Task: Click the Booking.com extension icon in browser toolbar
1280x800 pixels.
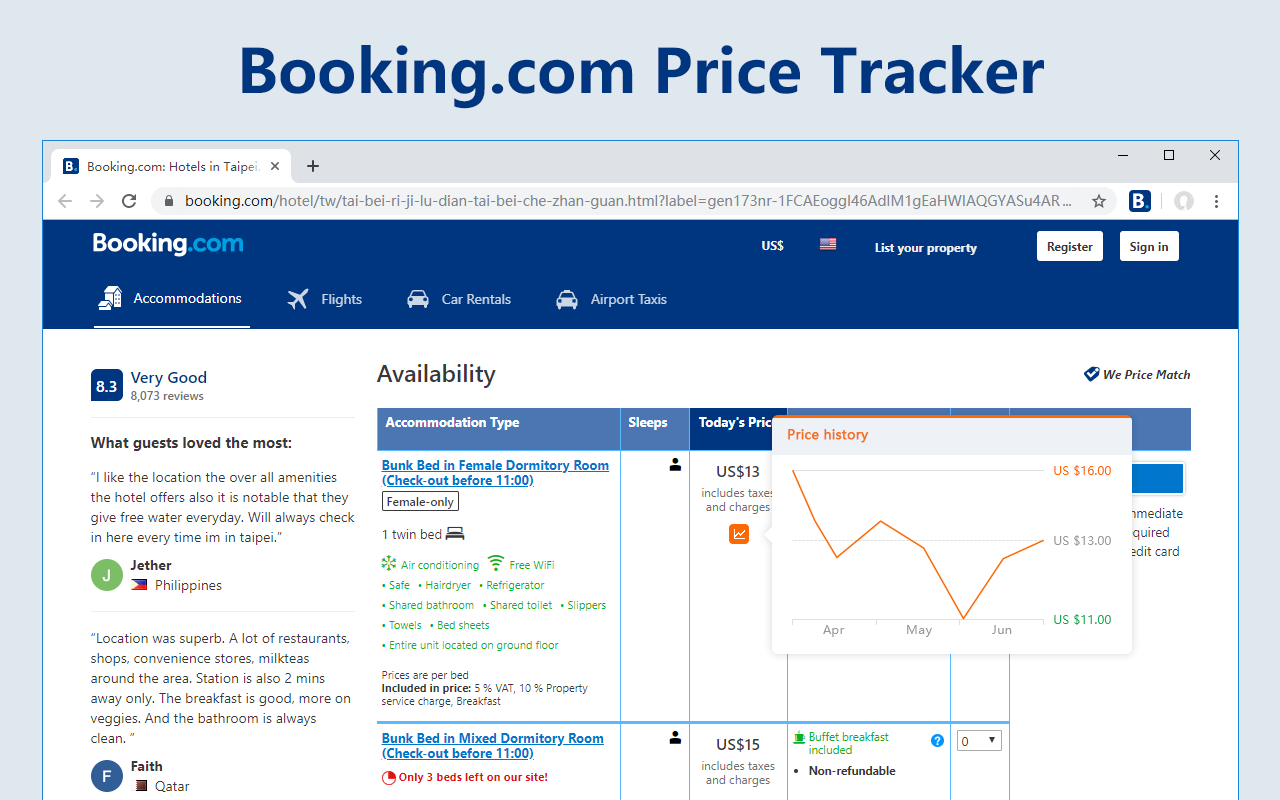Action: 1139,201
